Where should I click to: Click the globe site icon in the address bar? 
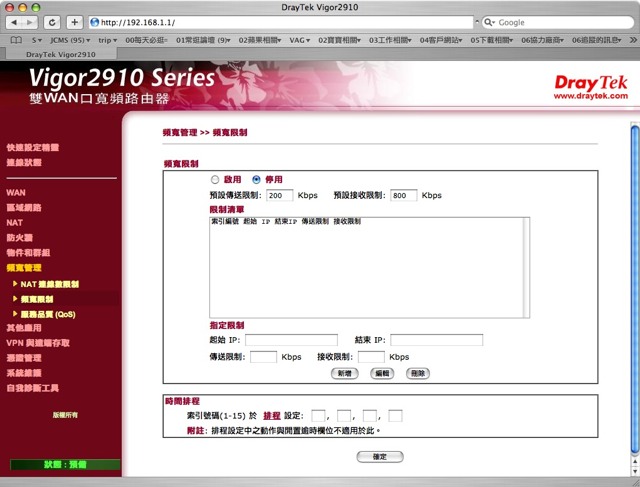[x=94, y=22]
